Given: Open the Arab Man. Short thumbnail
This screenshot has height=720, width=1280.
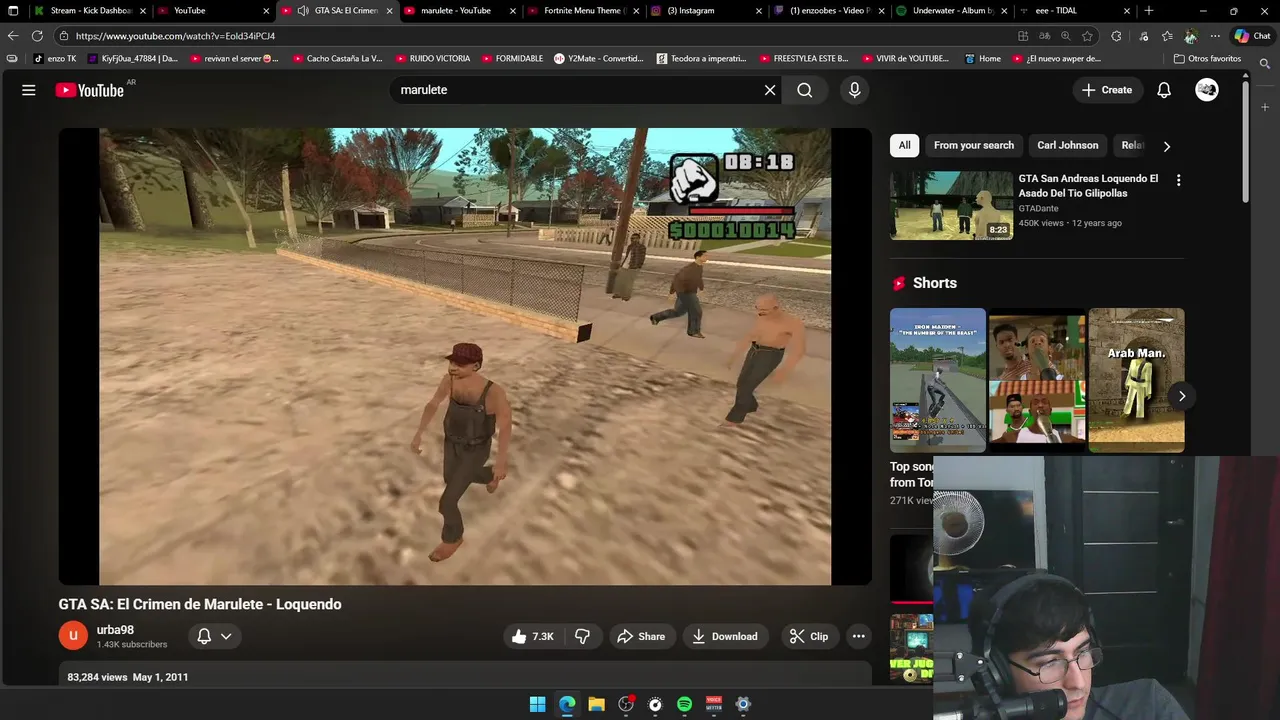Looking at the screenshot, I should pyautogui.click(x=1136, y=380).
